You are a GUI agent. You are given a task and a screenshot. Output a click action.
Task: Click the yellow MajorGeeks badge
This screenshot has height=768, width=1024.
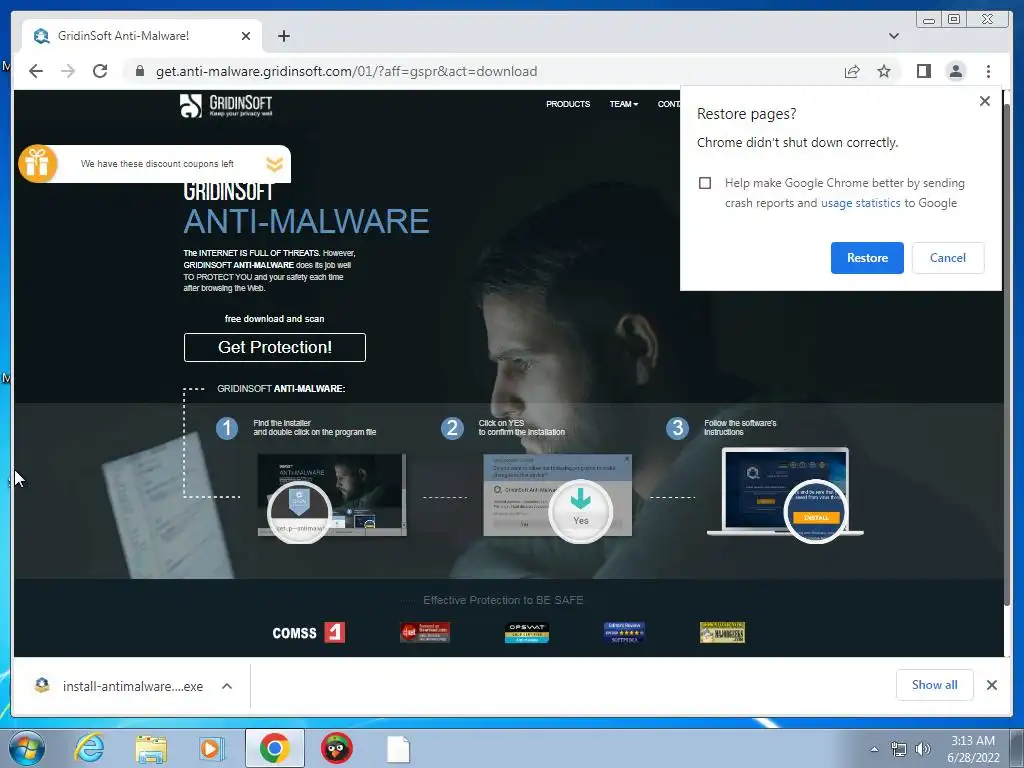[722, 632]
